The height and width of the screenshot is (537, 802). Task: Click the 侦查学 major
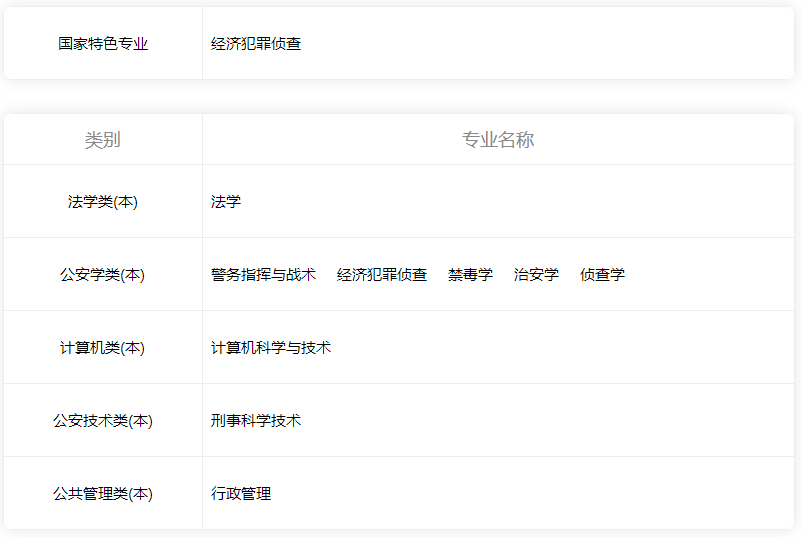coord(603,275)
